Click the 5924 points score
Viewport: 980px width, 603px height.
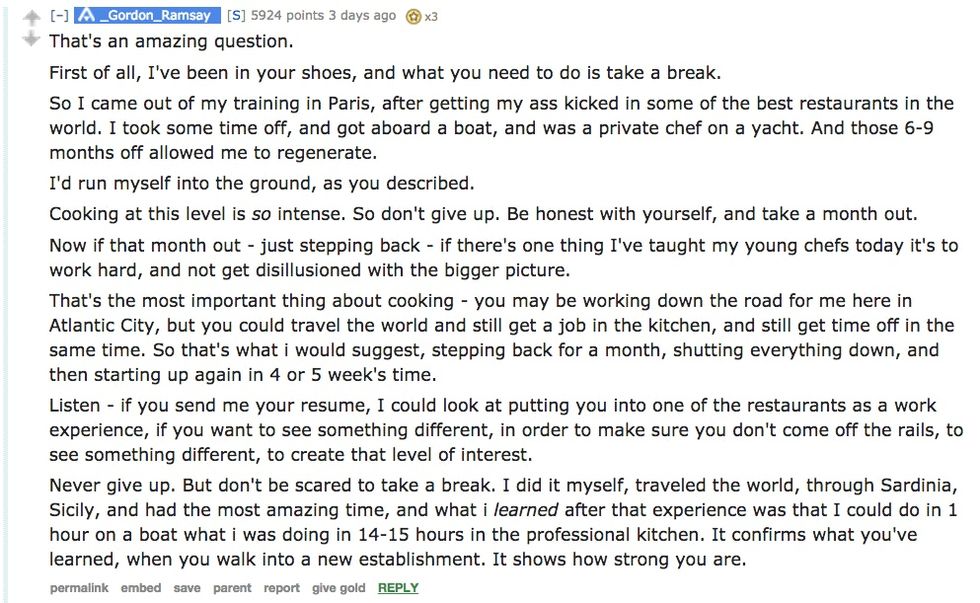[283, 16]
